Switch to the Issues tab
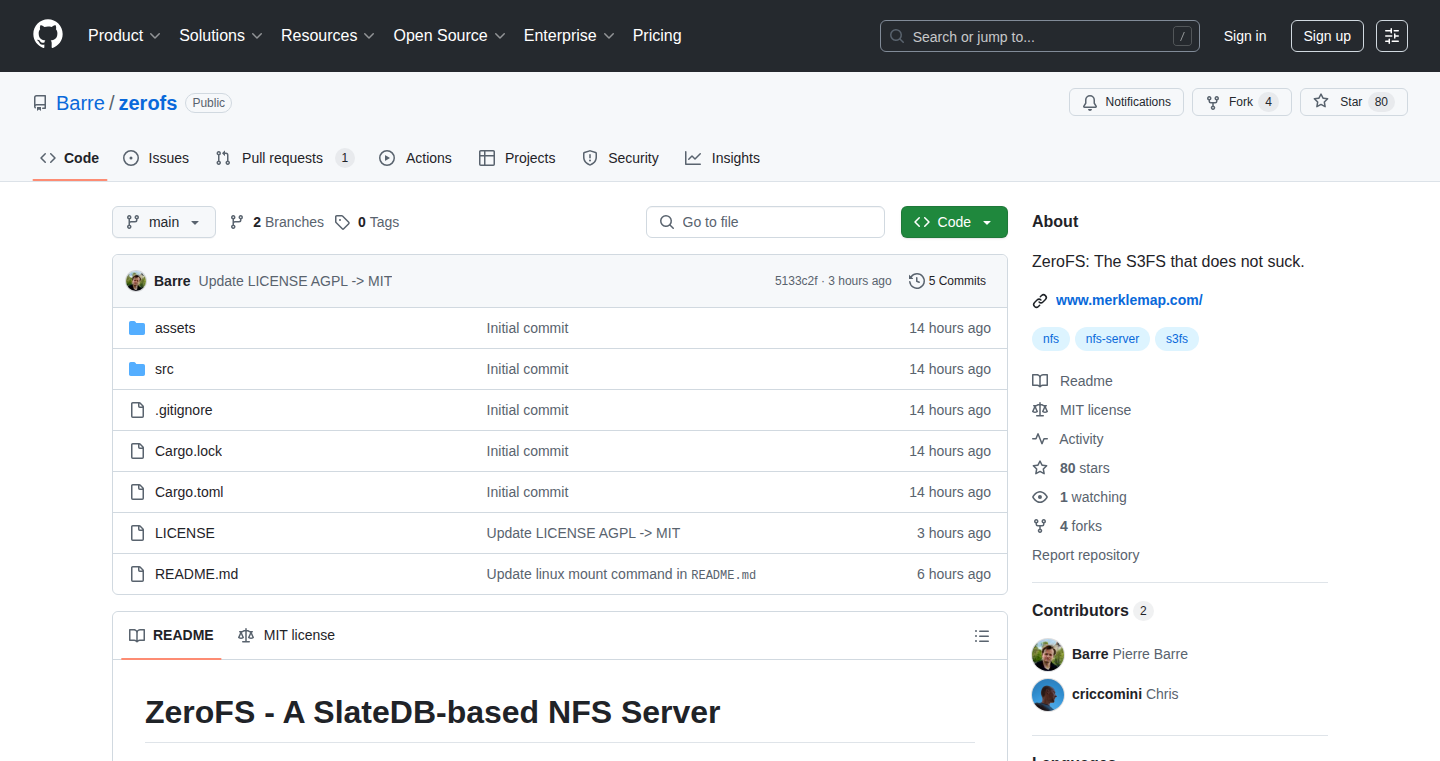 tap(156, 158)
